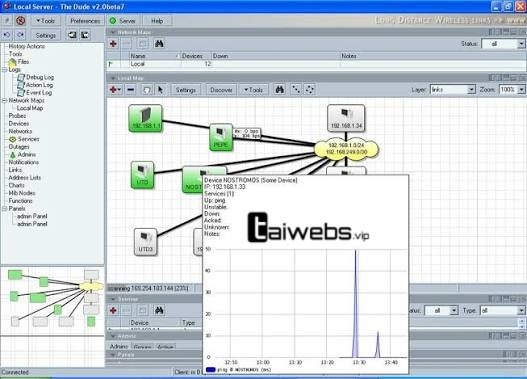
Task: Select the PEPE device on map
Action: [221, 137]
